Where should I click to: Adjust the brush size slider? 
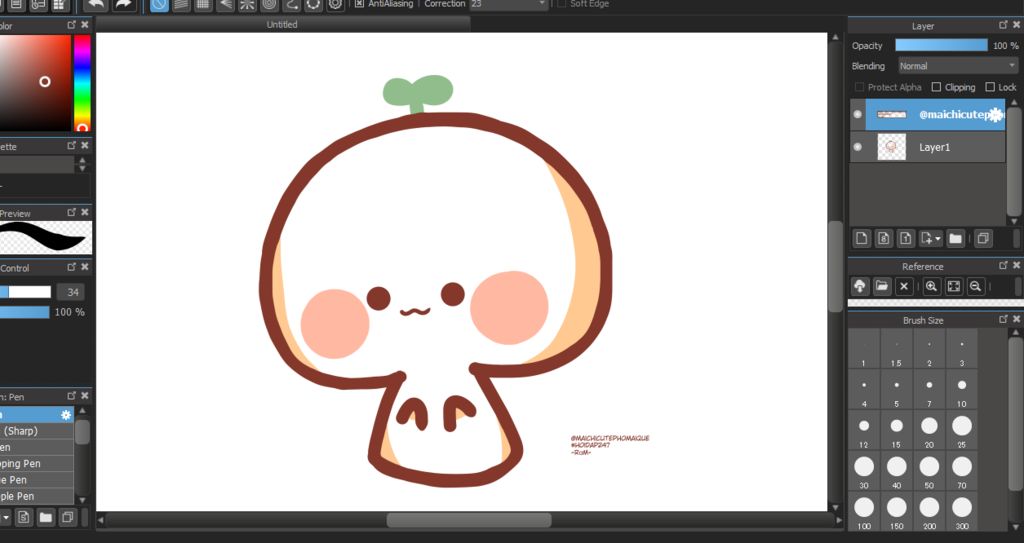(25, 292)
